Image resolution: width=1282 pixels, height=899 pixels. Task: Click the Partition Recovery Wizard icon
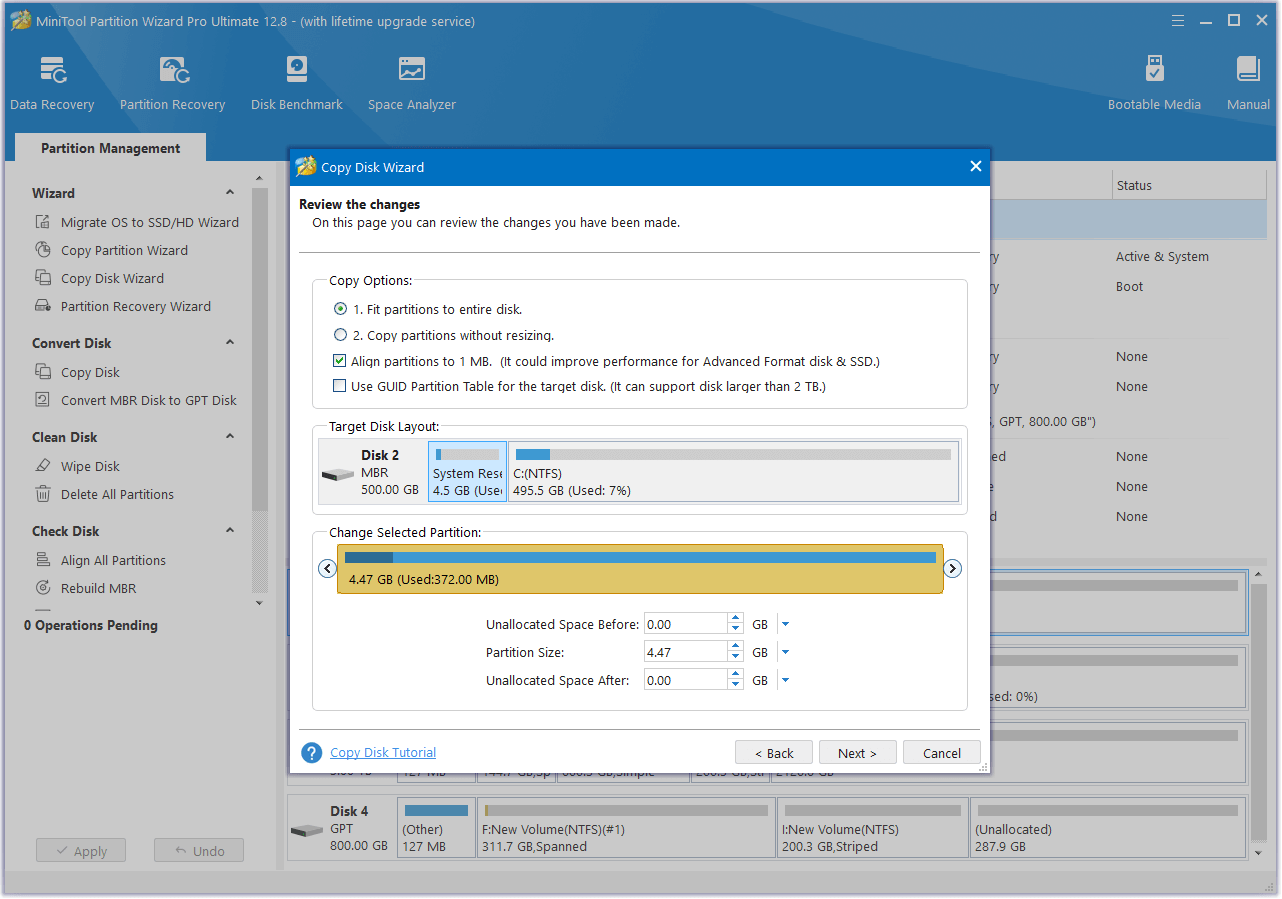tap(43, 306)
